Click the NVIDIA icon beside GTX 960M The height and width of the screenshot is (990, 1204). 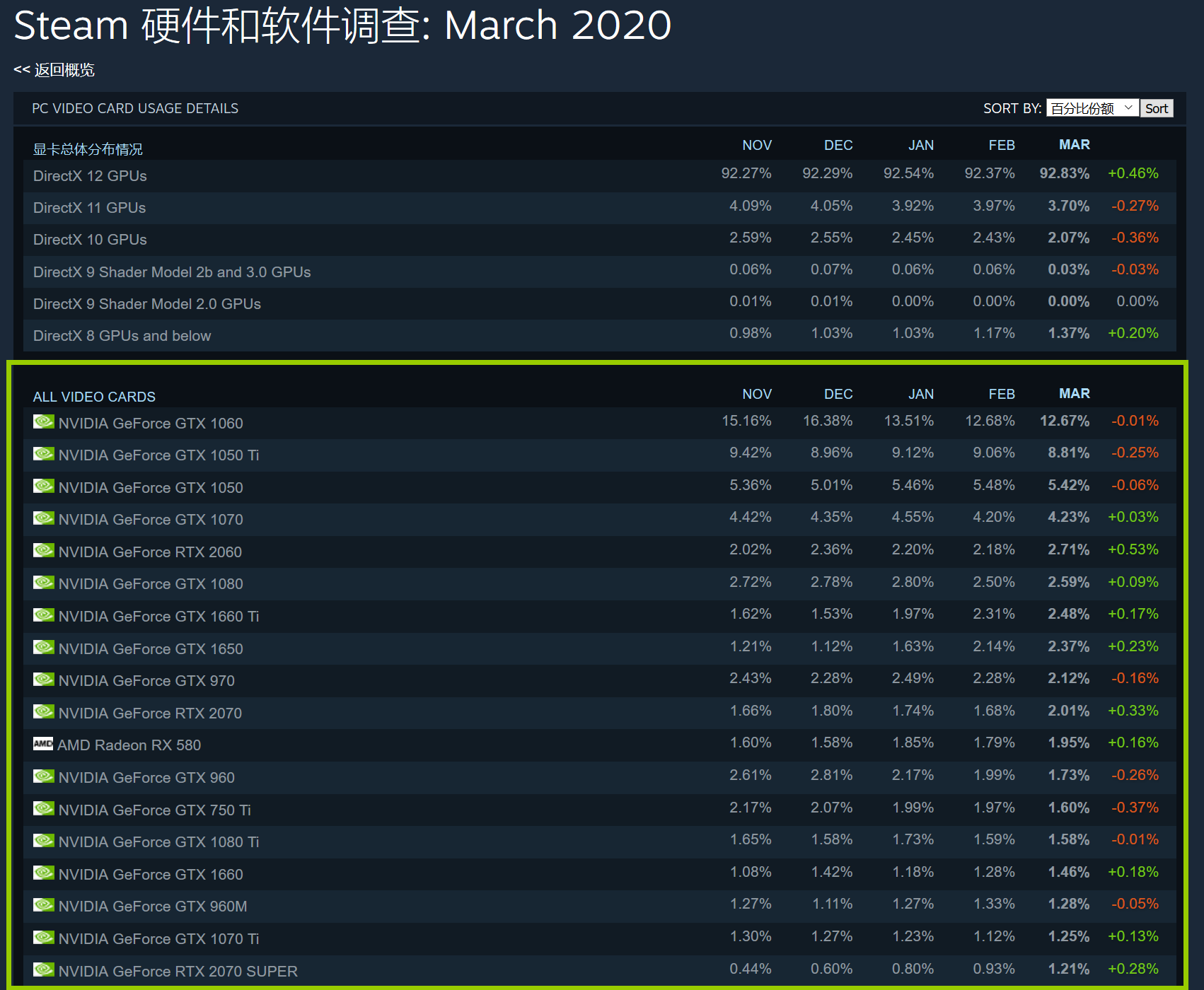44,905
